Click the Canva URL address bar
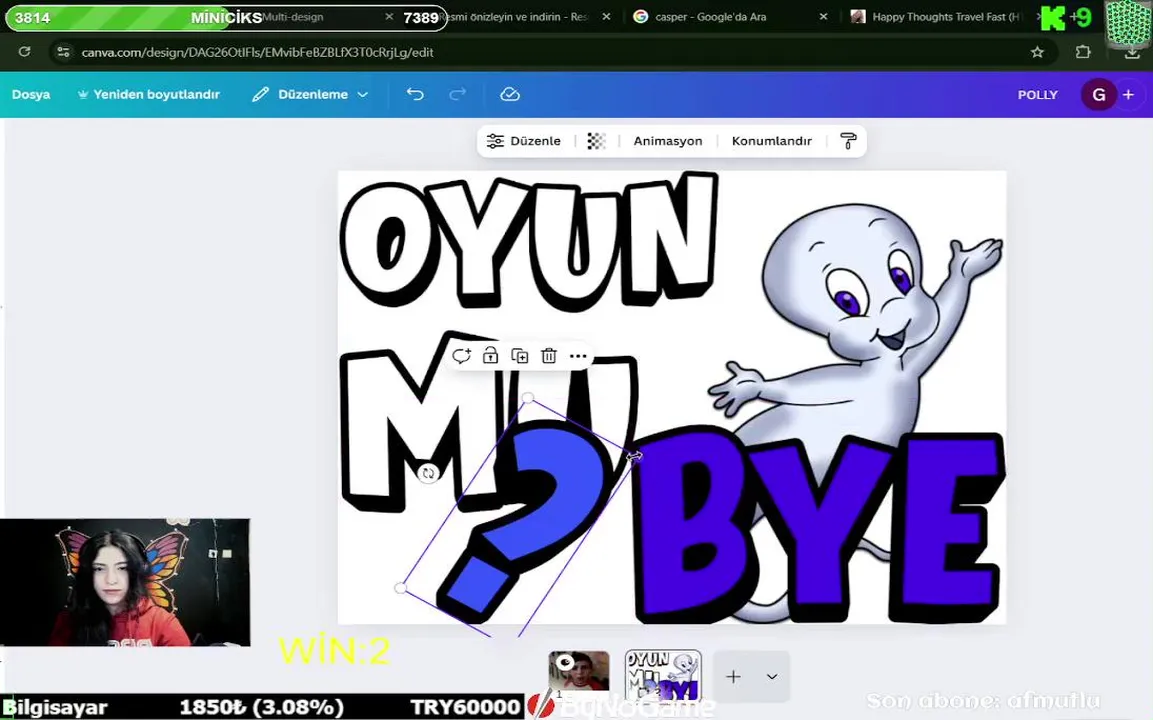The image size is (1153, 720). (x=257, y=52)
